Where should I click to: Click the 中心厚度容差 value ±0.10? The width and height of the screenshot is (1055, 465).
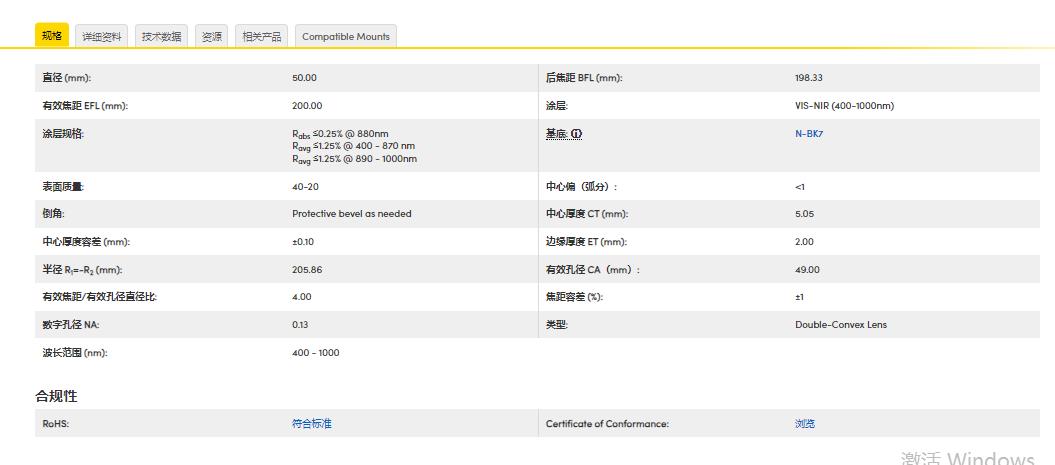coord(303,242)
